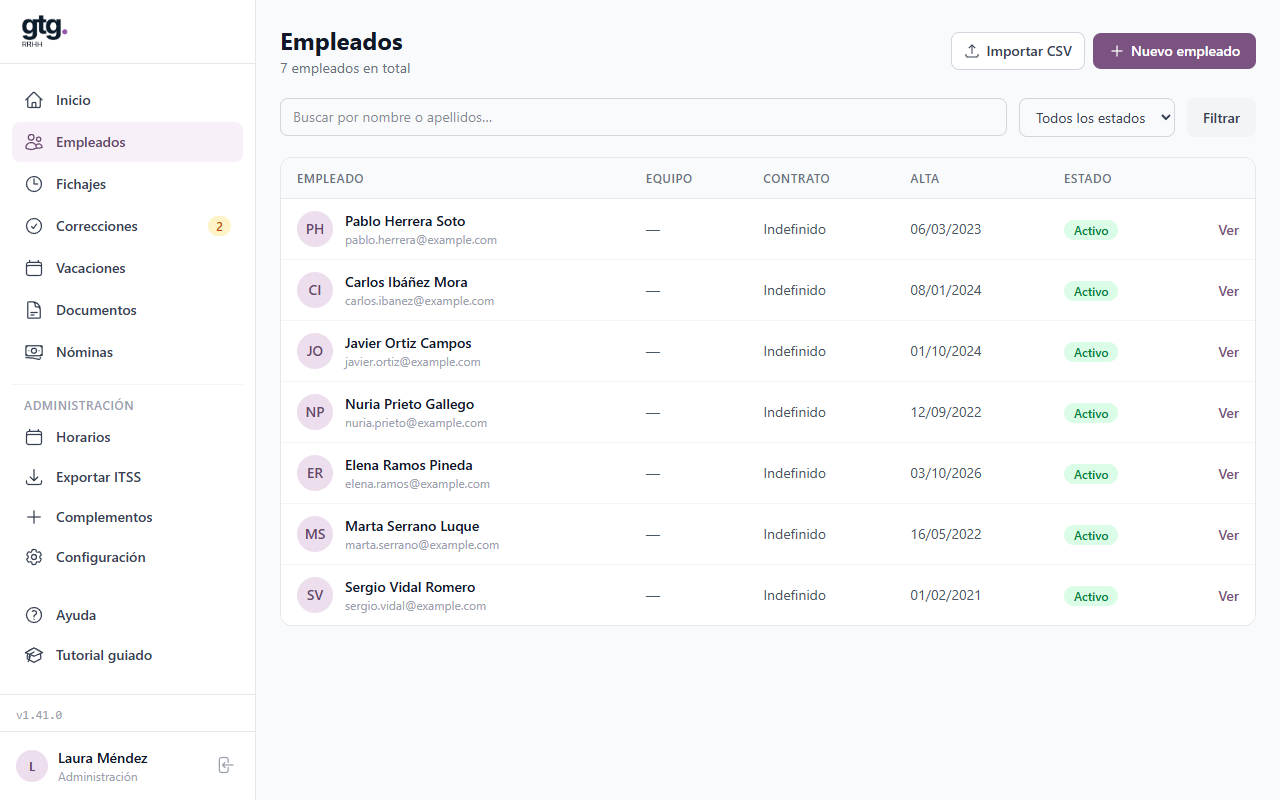Go to the Fichajes section

[127, 184]
